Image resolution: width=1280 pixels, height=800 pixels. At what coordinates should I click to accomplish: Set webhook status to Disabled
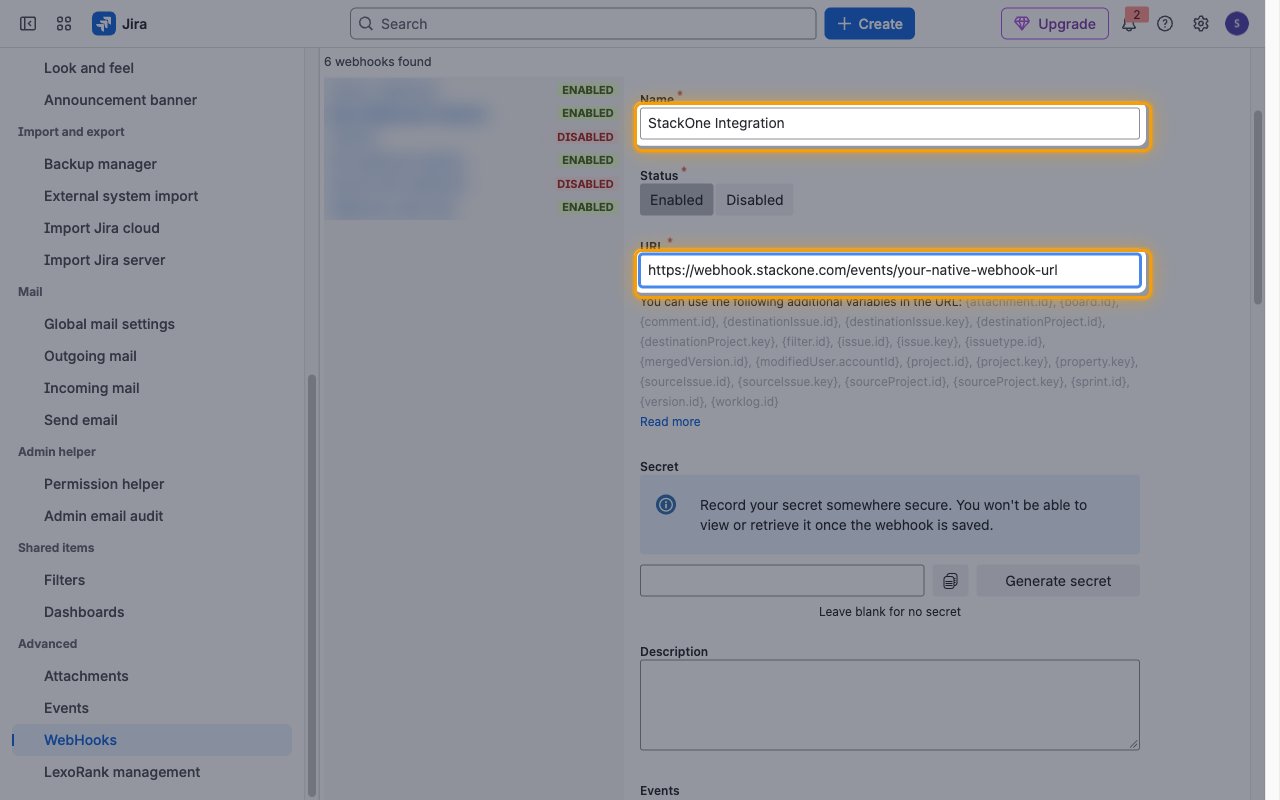[x=754, y=200]
